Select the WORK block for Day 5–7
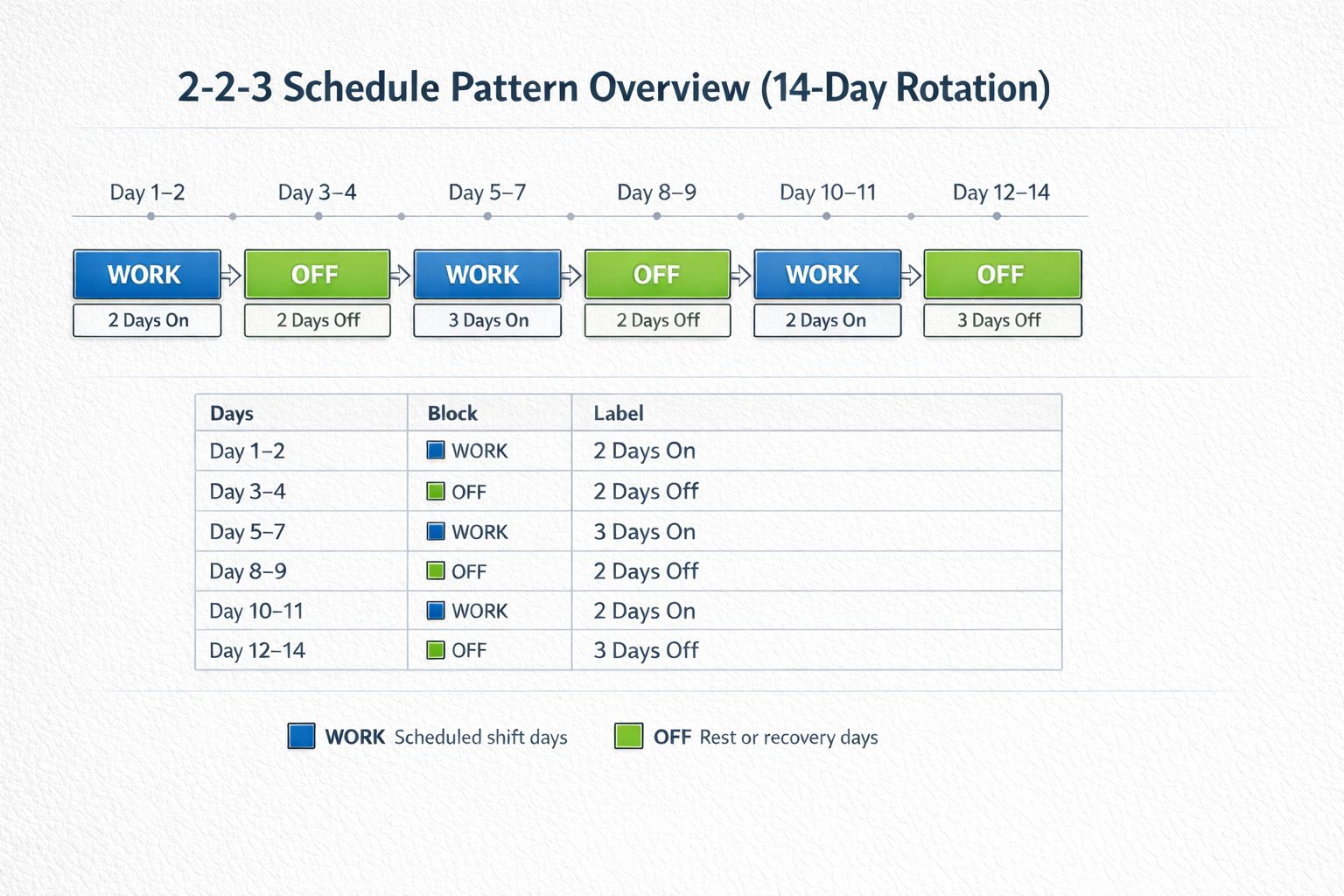Viewport: 1344px width, 896px height. click(x=486, y=275)
